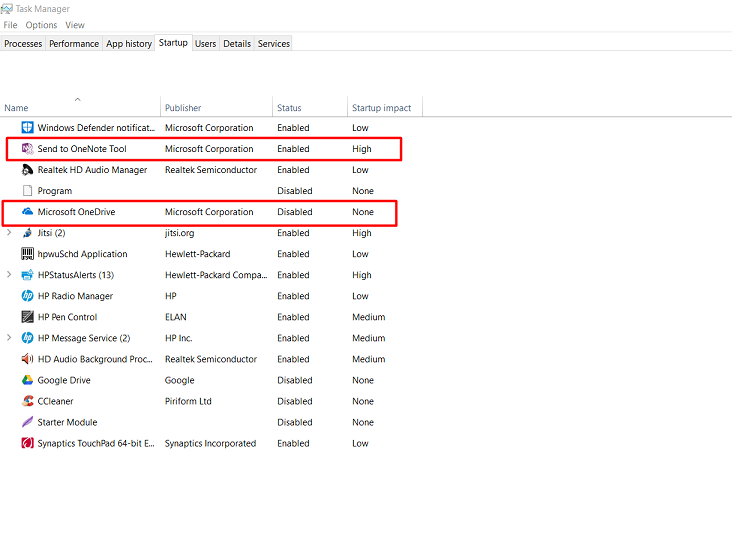Click the Google publisher cell
The image size is (732, 542).
point(179,380)
